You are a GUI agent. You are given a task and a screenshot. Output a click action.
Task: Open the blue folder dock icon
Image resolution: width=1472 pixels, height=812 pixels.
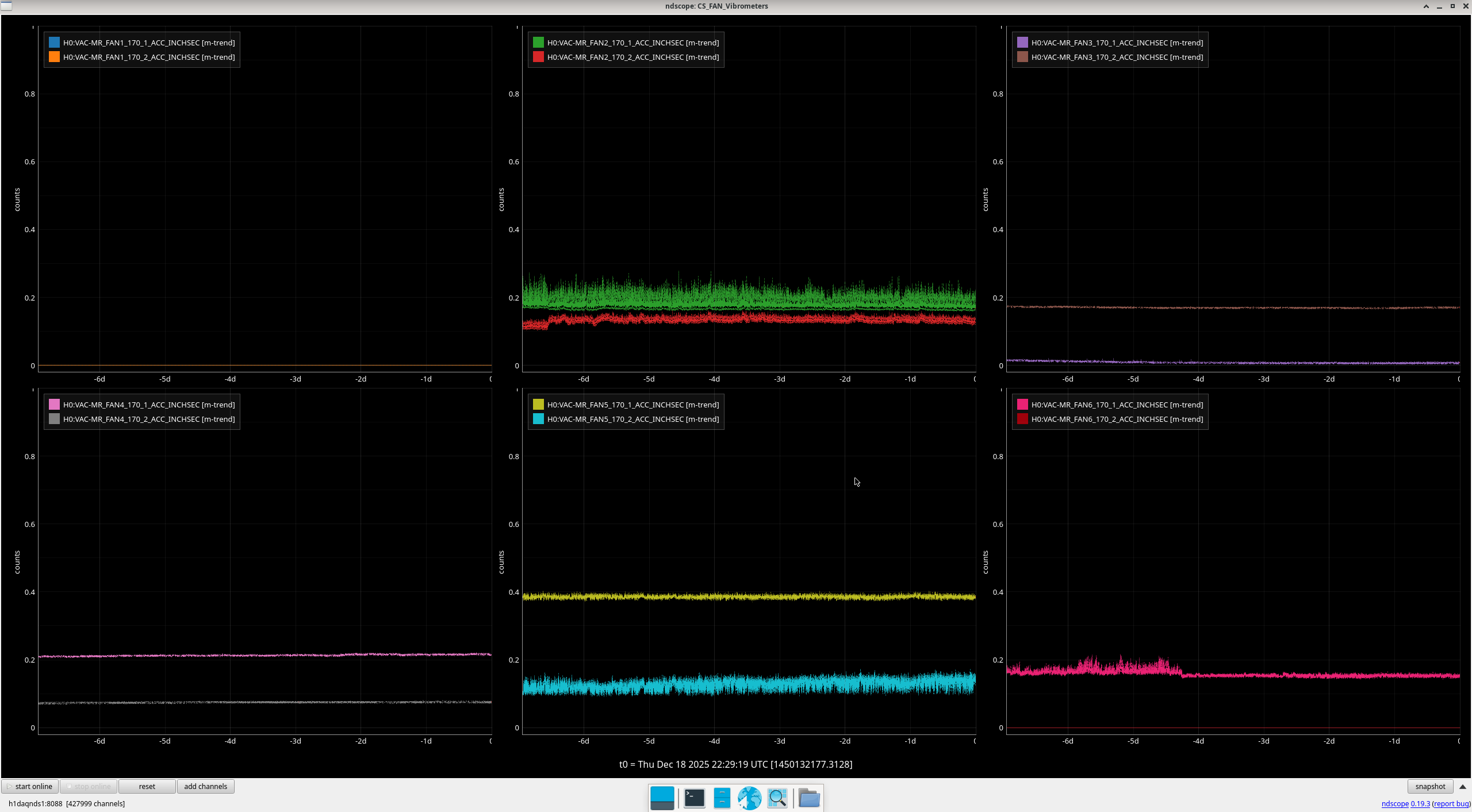click(x=809, y=798)
